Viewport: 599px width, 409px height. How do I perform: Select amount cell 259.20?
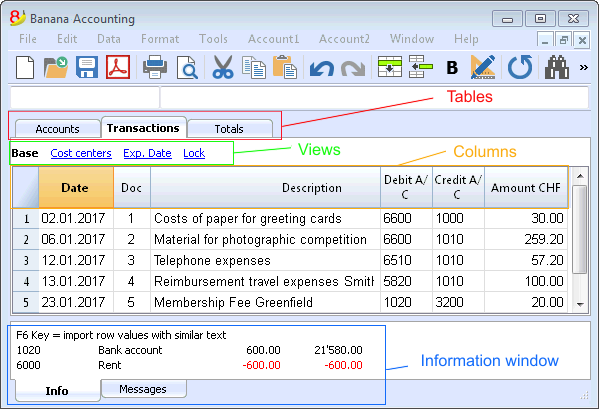(526, 239)
